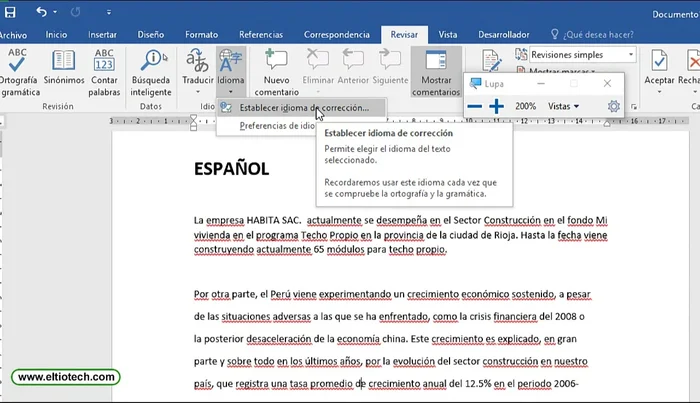This screenshot has width=700, height=403.
Task: Click the right indent marker on ruler
Action: point(607,124)
